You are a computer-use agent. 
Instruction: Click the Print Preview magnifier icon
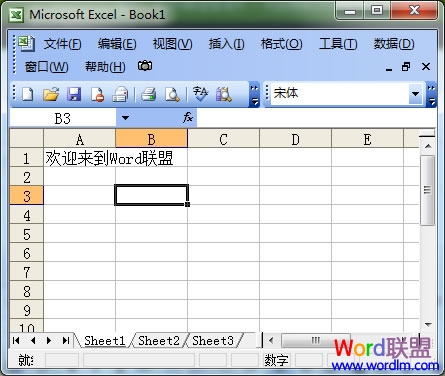pyautogui.click(x=172, y=94)
